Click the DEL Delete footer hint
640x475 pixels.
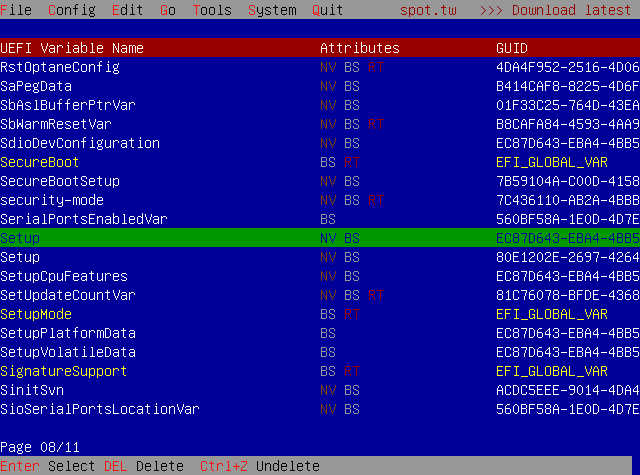tap(144, 466)
